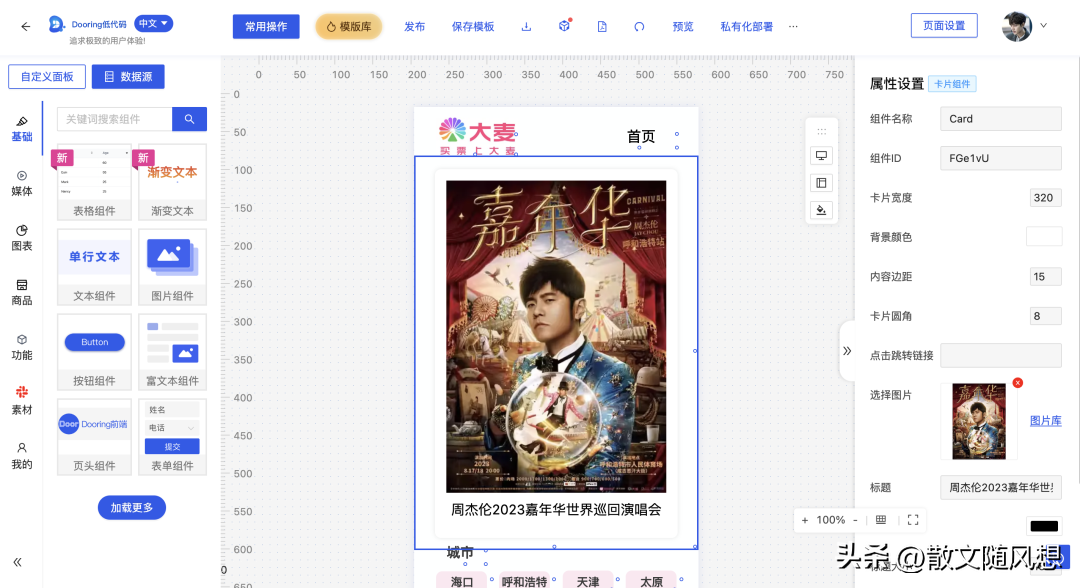Click the blue search magnifier button
Screen dimensions: 1080x588
(189, 119)
